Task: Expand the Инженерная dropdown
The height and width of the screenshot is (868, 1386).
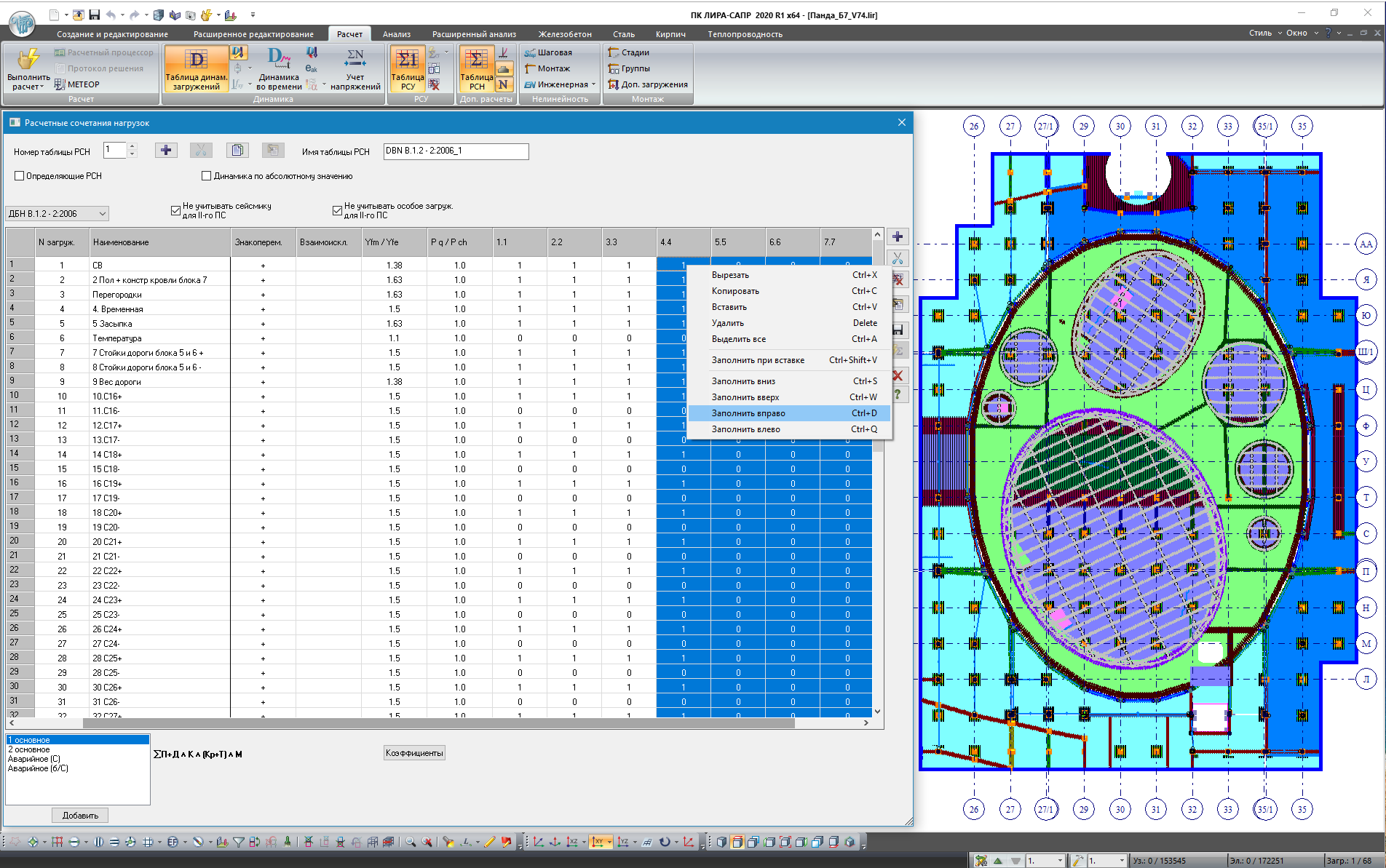Action: tap(593, 84)
